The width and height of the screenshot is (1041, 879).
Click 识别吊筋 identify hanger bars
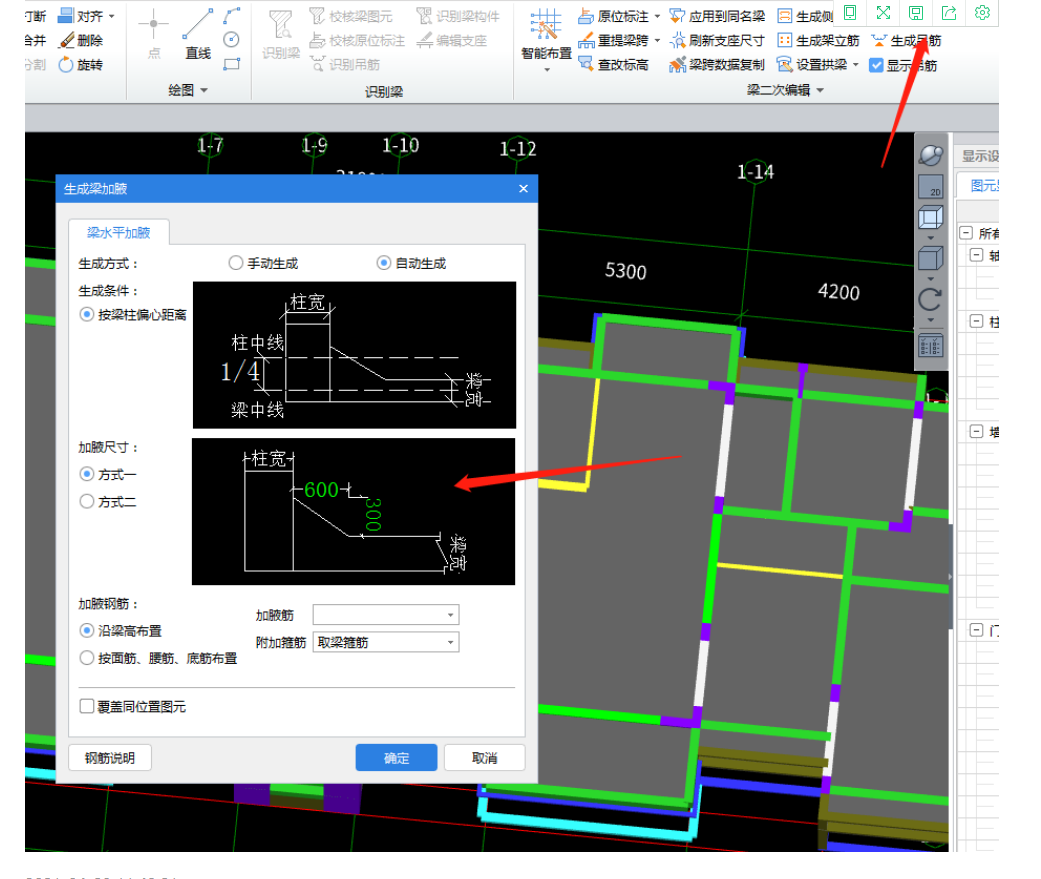[345, 64]
